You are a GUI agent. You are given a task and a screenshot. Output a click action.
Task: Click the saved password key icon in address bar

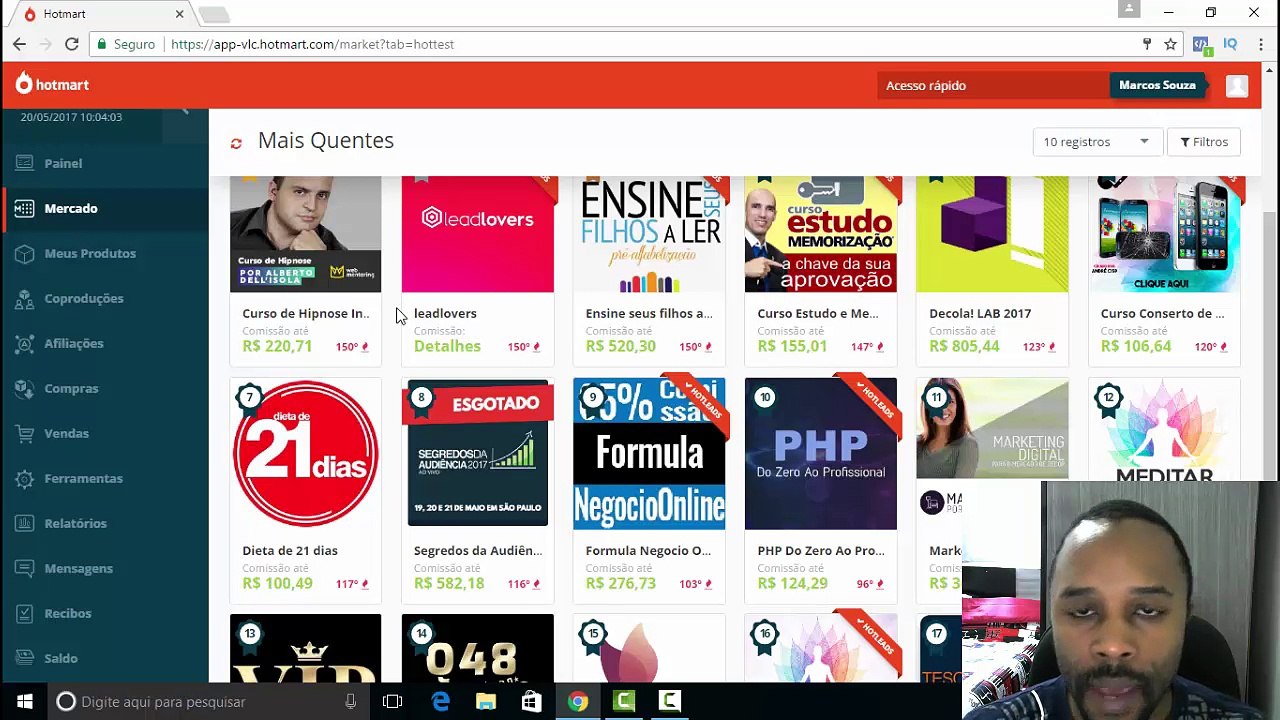tap(1147, 44)
